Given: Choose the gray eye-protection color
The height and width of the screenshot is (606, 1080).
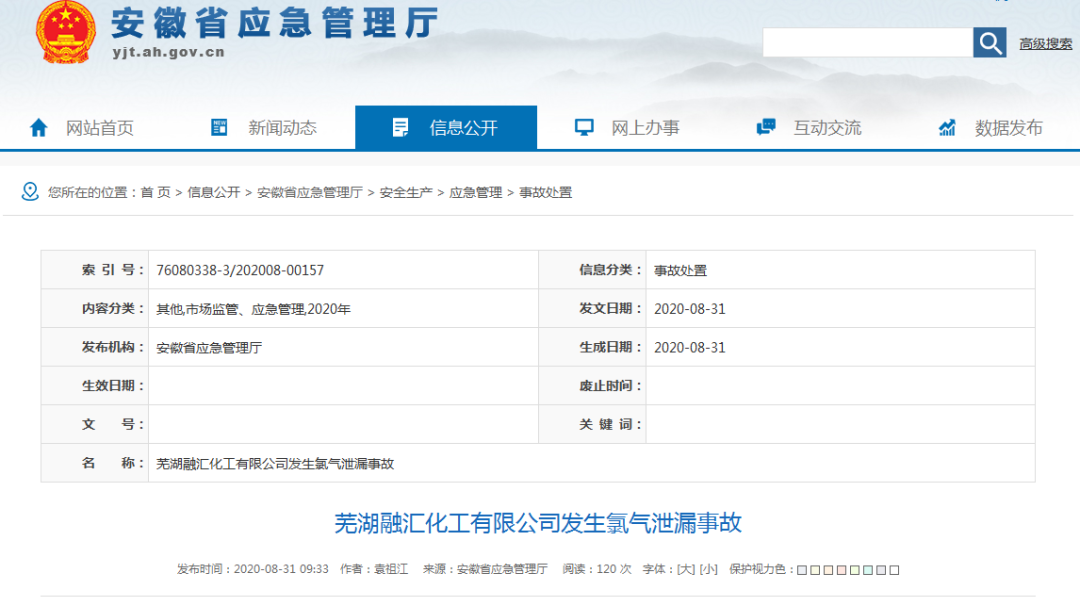Looking at the screenshot, I should click(x=880, y=570).
